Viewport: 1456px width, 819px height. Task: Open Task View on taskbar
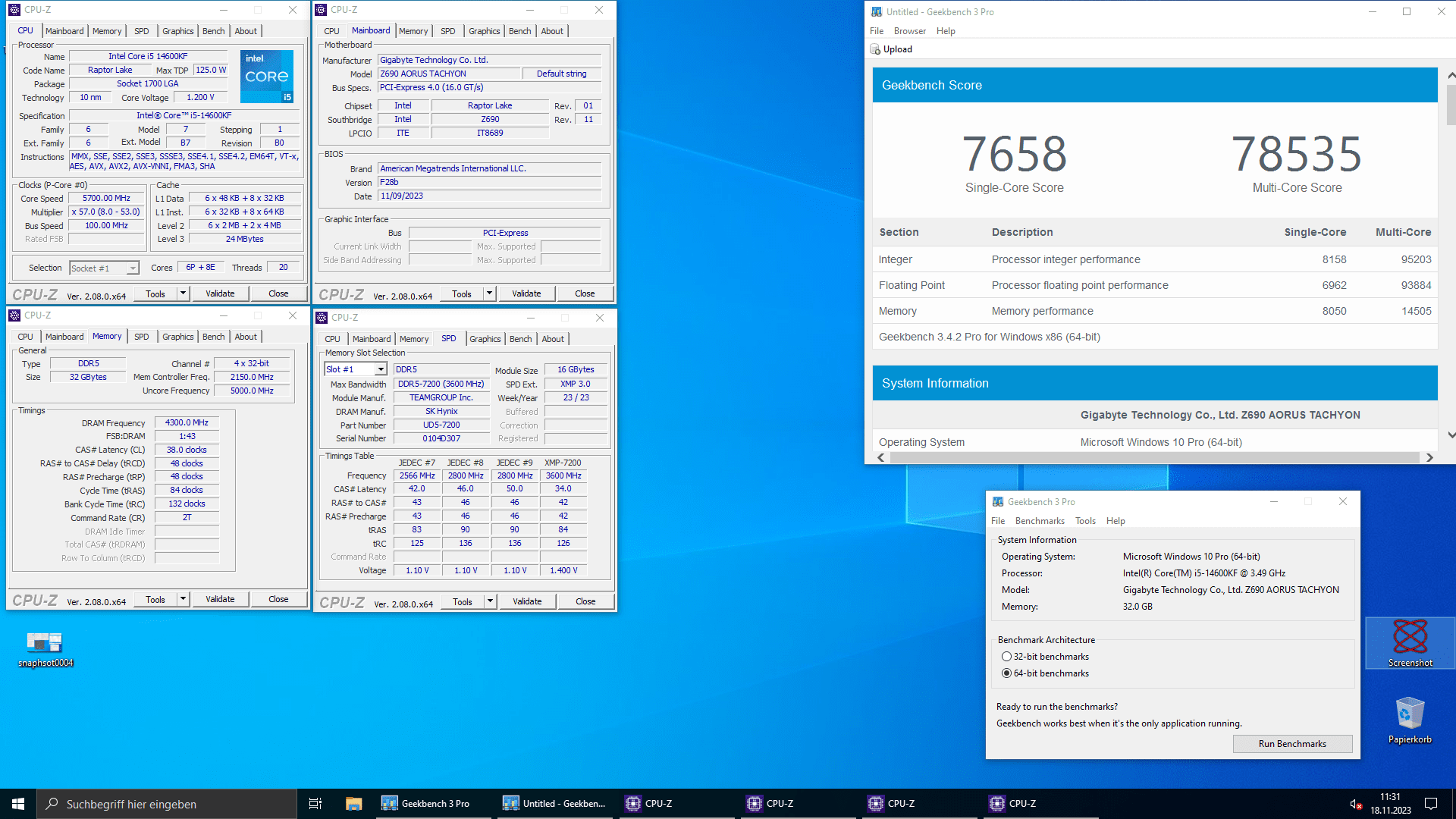[x=315, y=804]
